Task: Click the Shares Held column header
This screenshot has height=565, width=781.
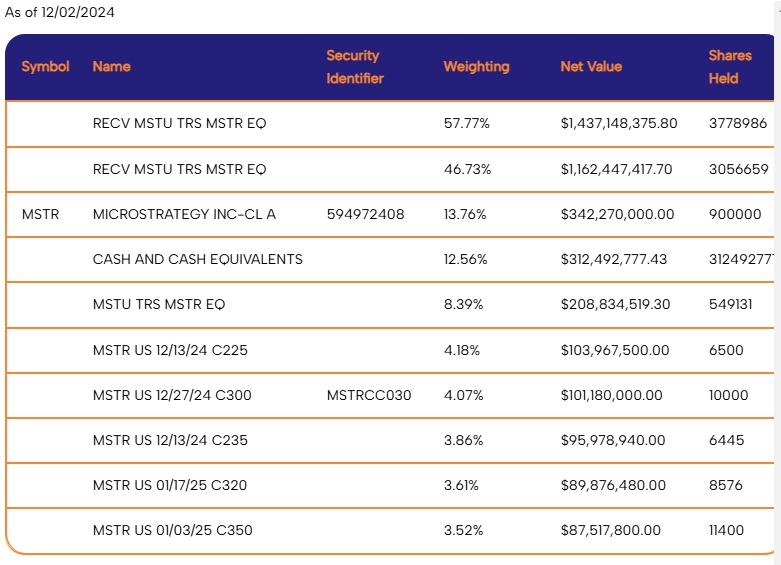Action: [x=730, y=67]
